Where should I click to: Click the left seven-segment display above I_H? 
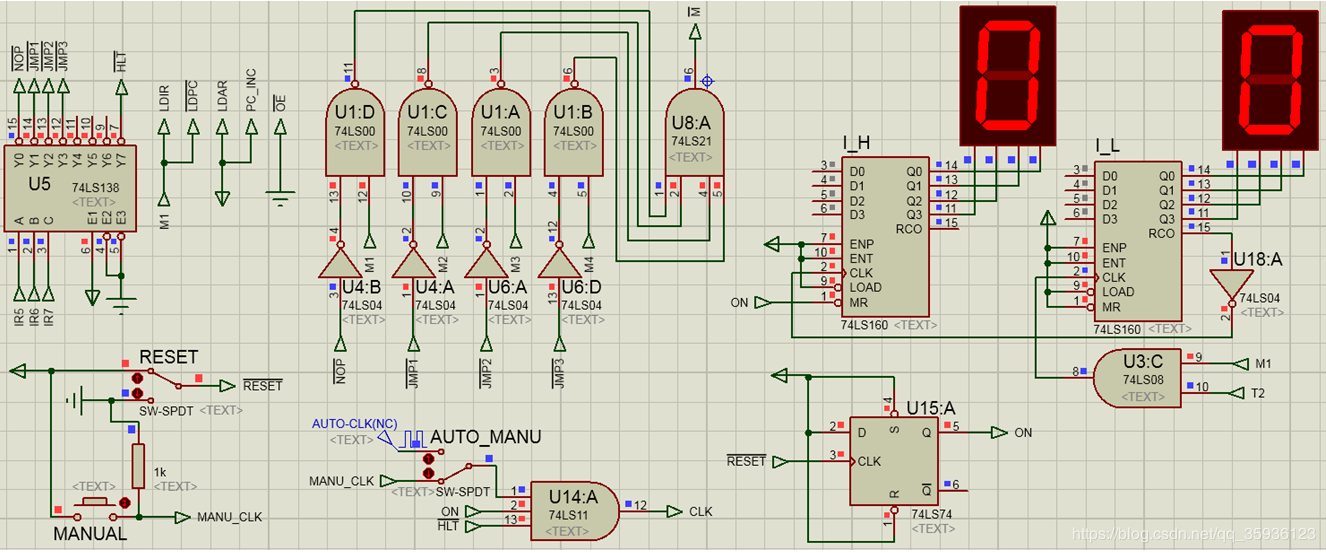click(x=1007, y=75)
